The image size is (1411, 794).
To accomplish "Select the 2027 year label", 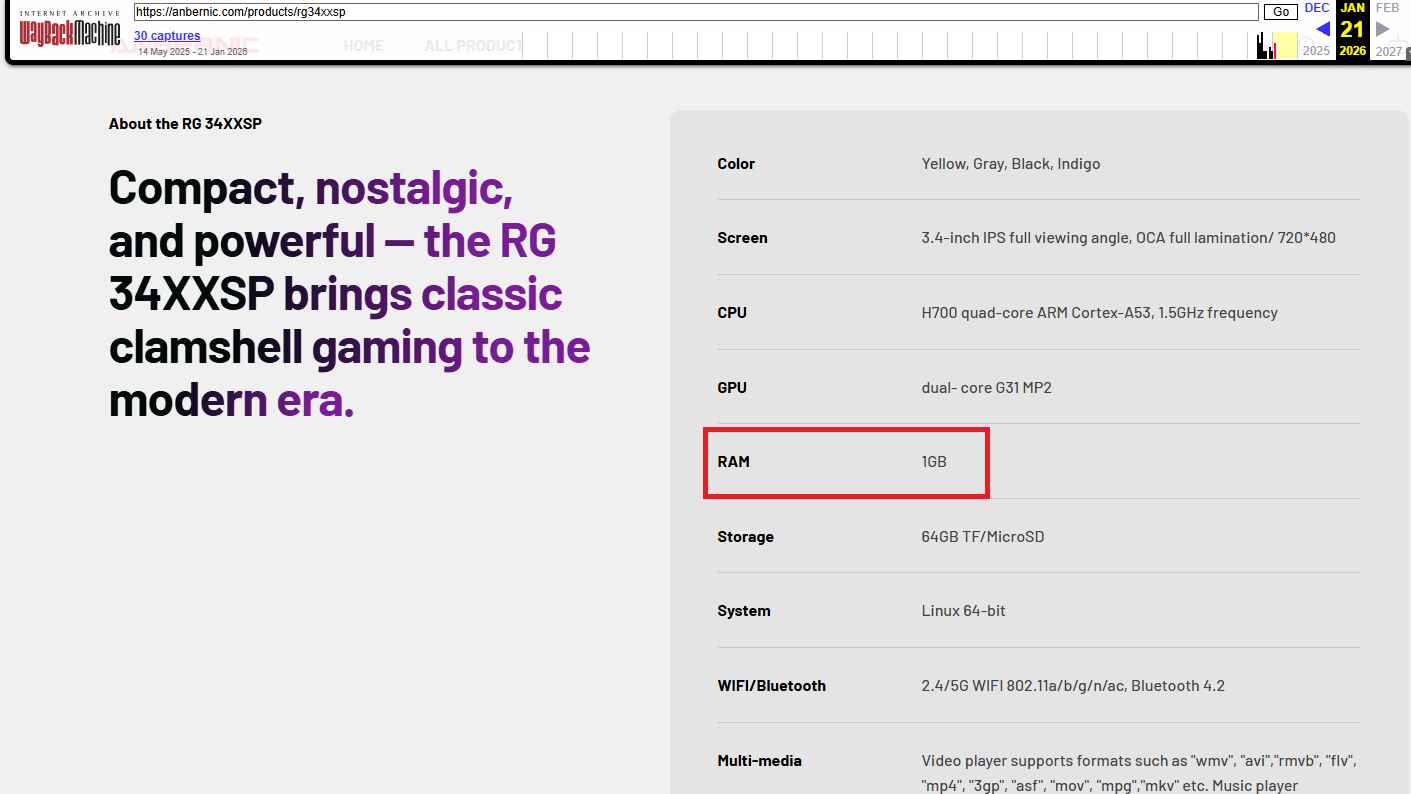I will [1389, 50].
